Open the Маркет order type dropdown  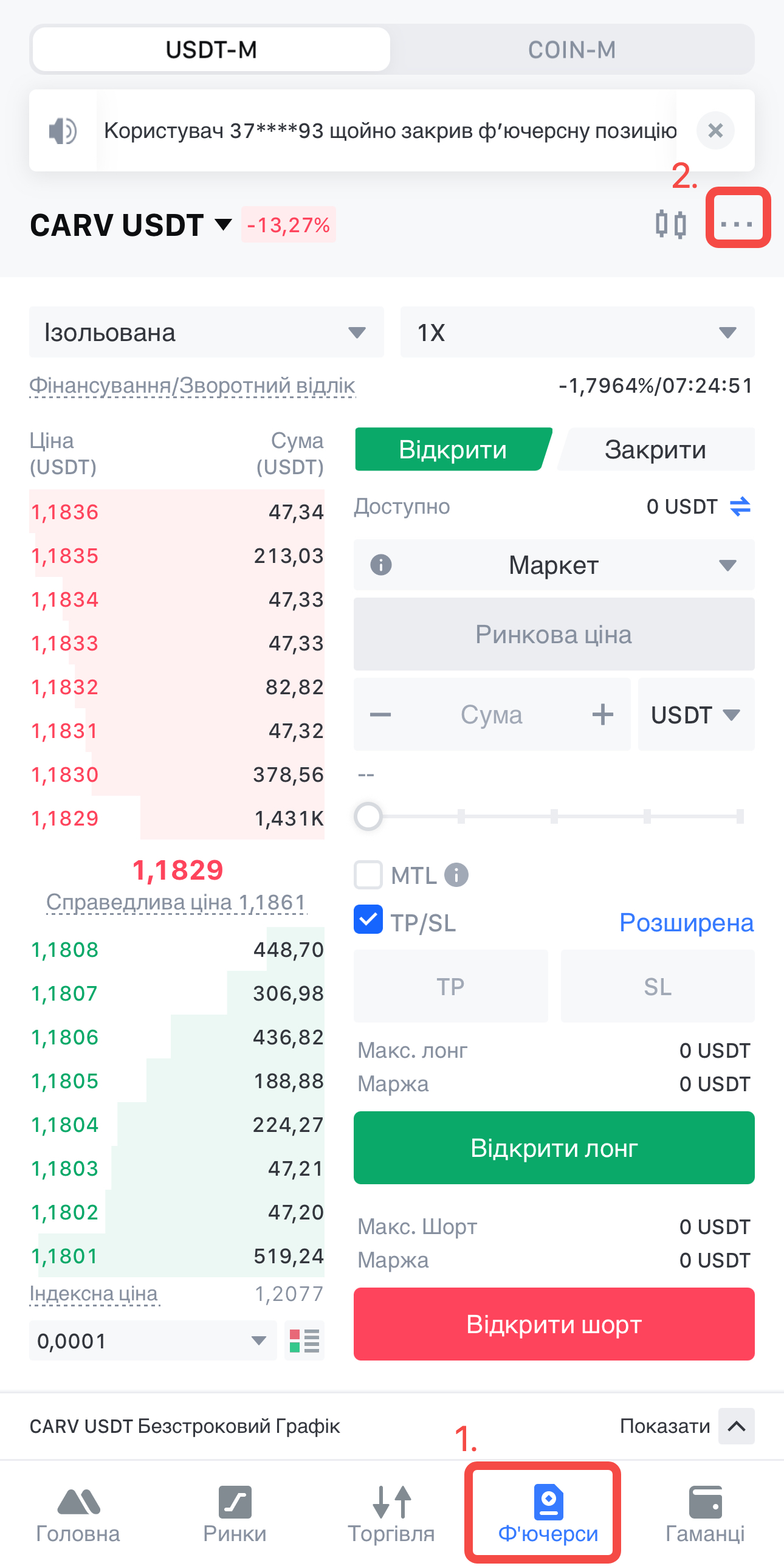point(554,565)
